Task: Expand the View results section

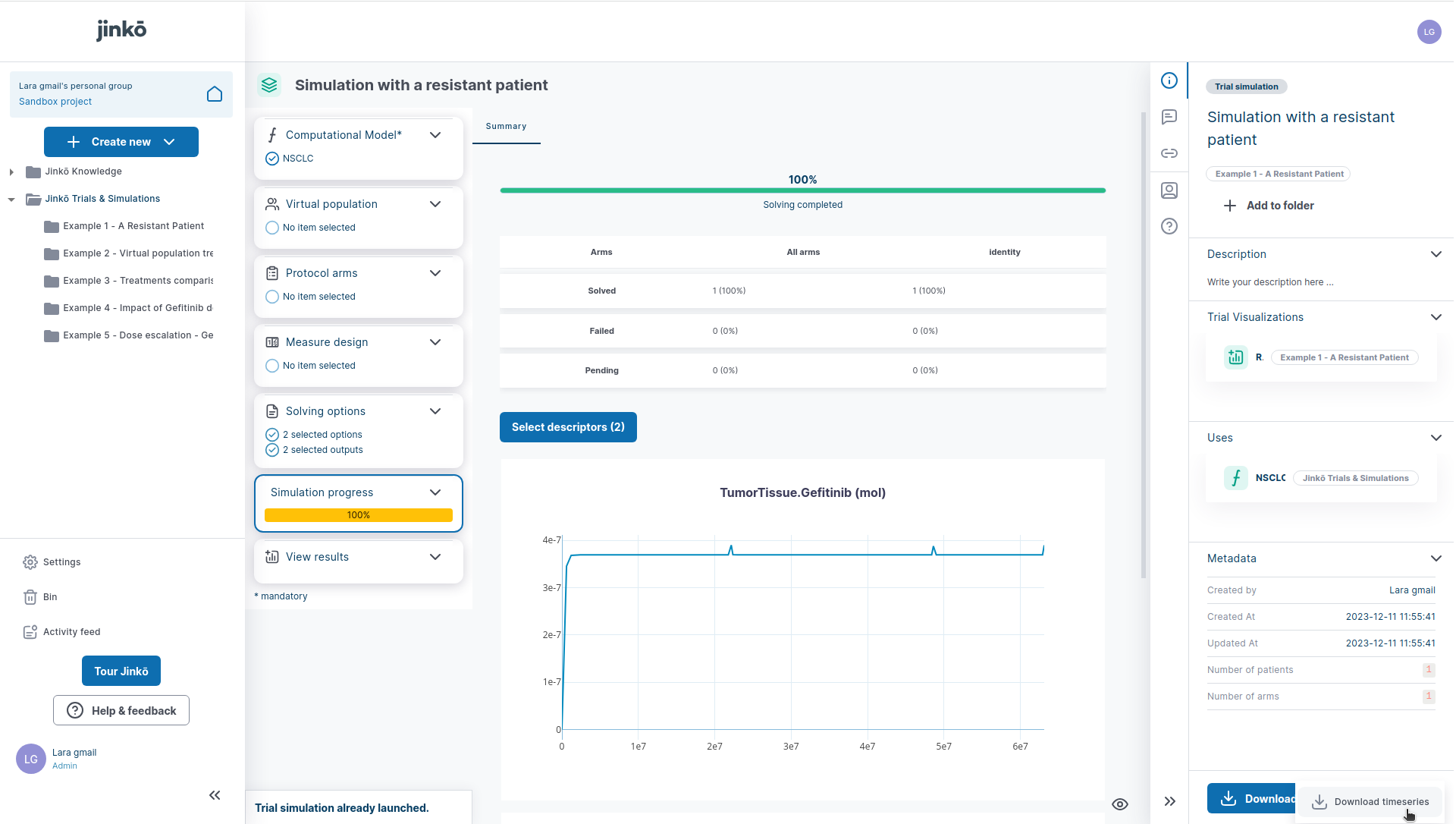Action: click(x=435, y=557)
